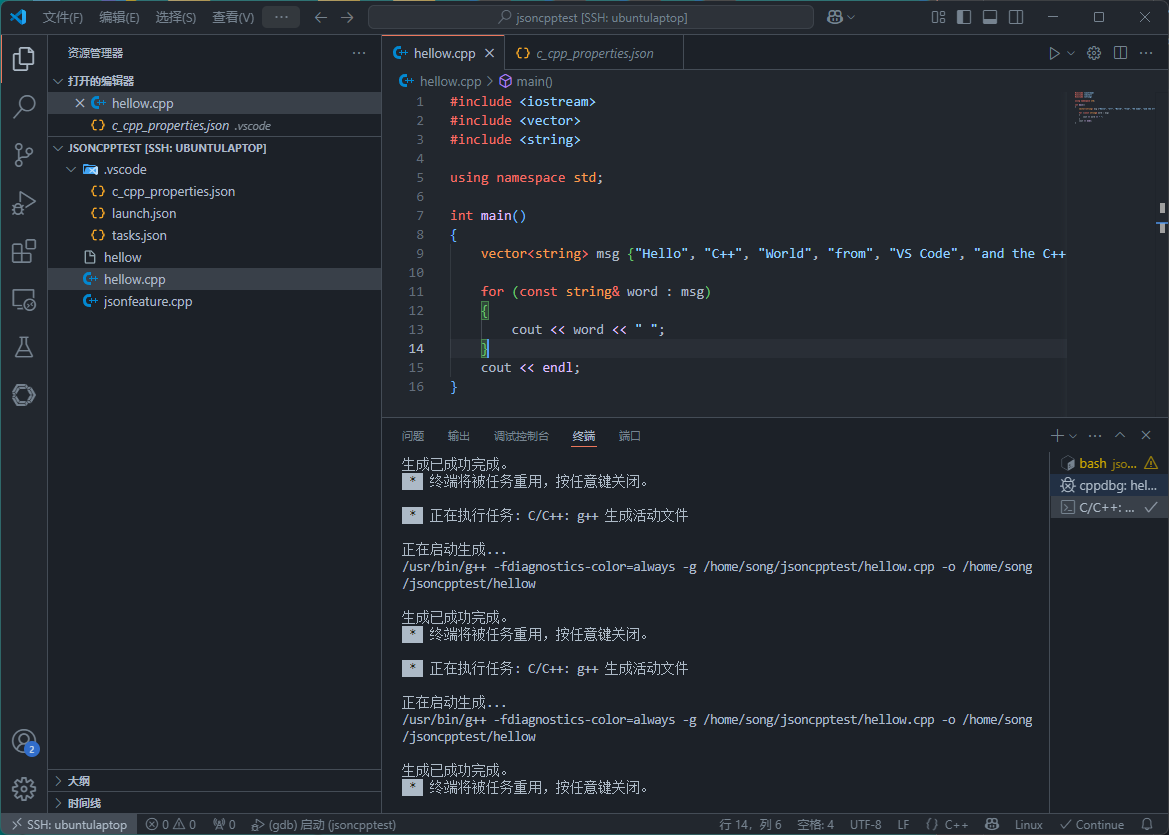Open the Remote Explorer view
The height and width of the screenshot is (835, 1169).
pyautogui.click(x=24, y=299)
